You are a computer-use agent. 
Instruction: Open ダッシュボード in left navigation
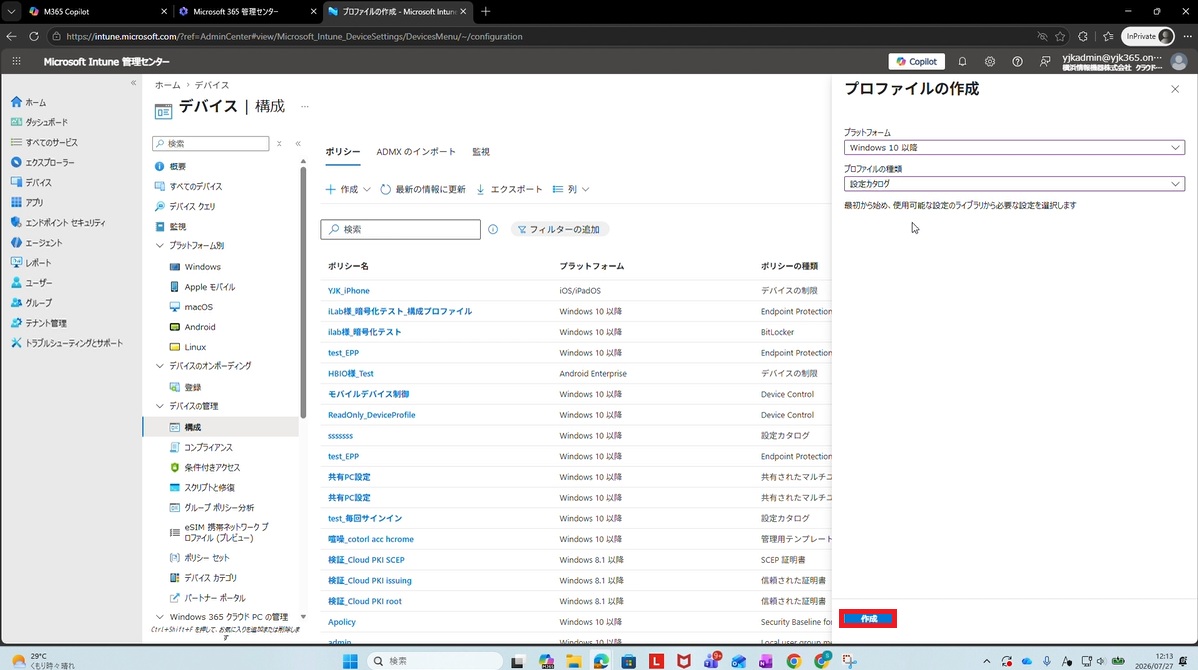[x=40, y=121]
